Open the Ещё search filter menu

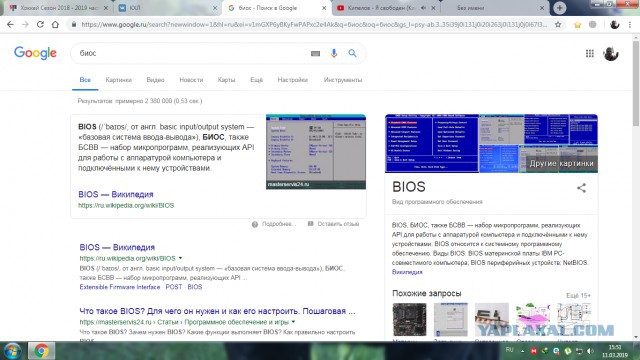pos(256,80)
